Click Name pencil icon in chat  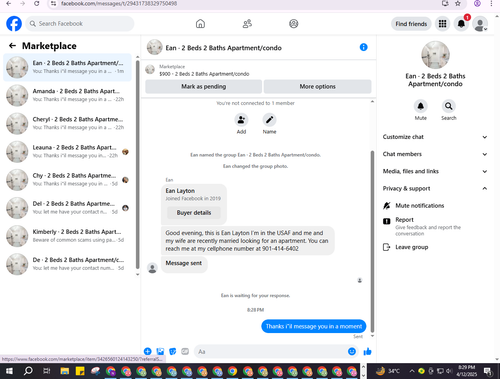[269, 120]
